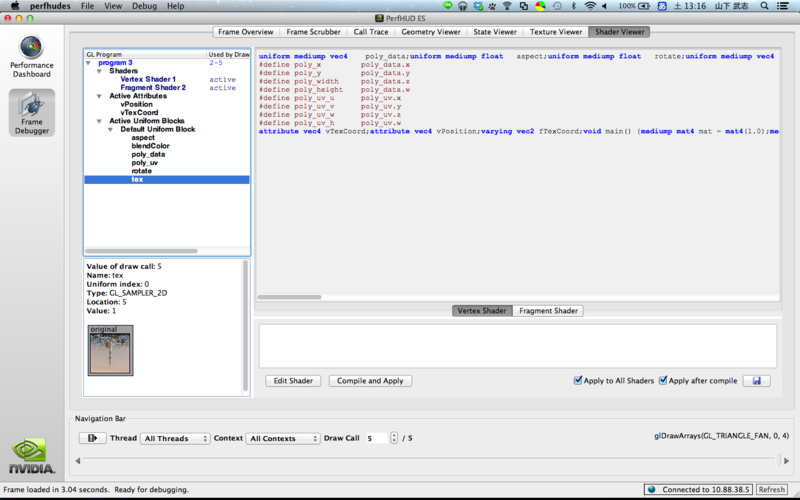Image resolution: width=800 pixels, height=500 pixels.
Task: Click the Refresh button
Action: (771, 489)
